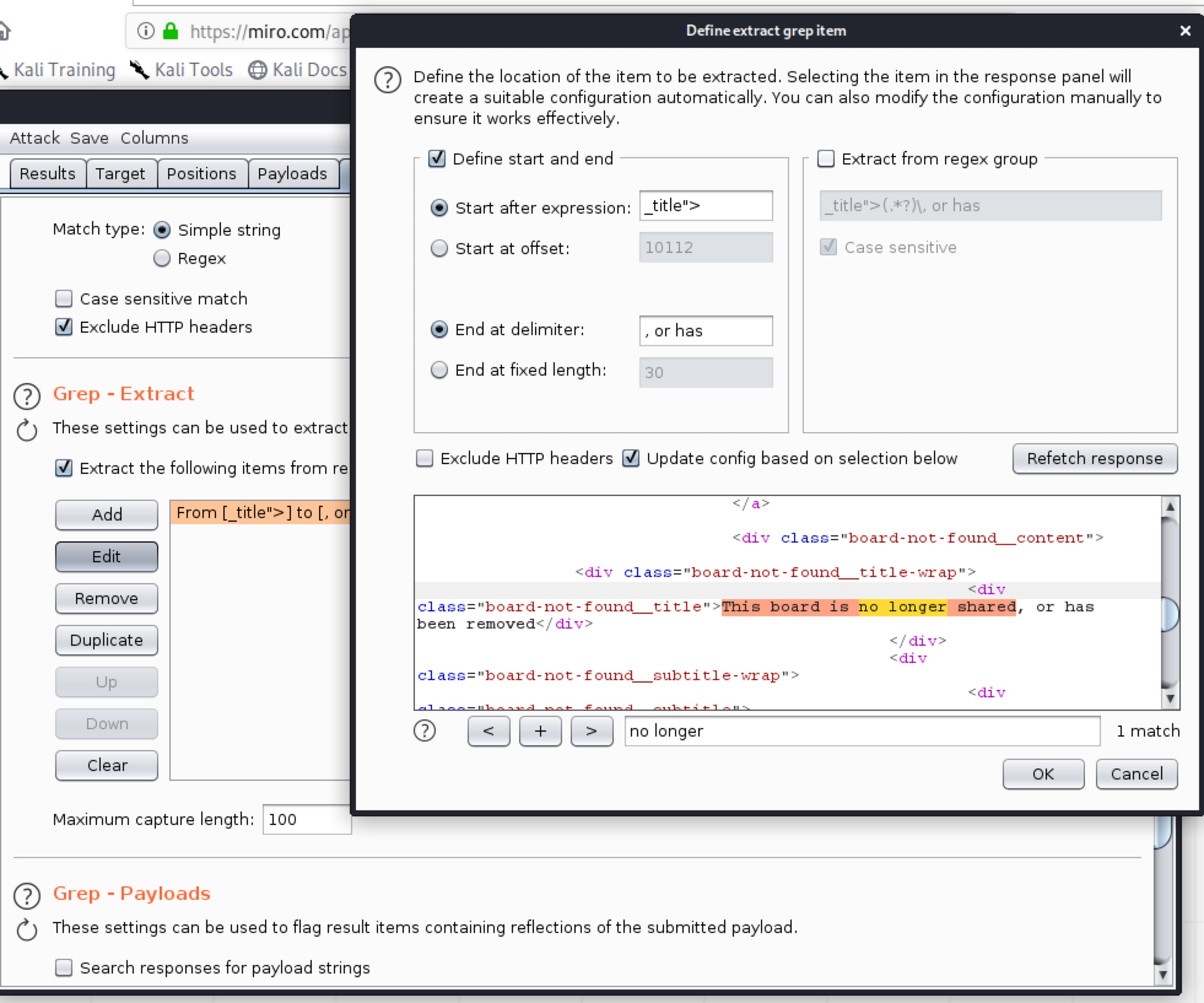Go to next search match
Viewport: 1204px width, 1003px height.
[x=591, y=731]
